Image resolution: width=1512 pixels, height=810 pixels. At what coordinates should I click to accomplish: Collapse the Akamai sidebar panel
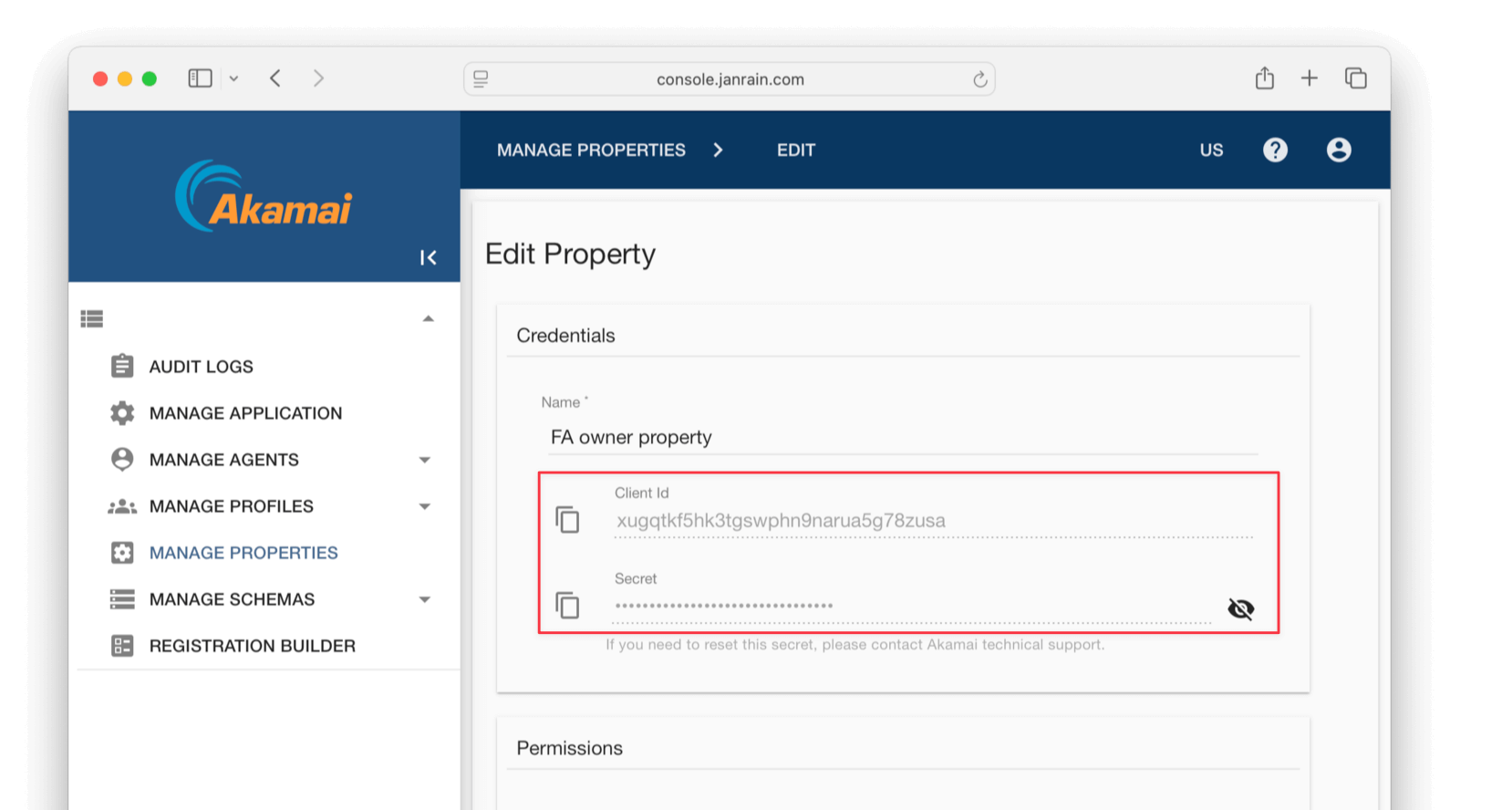pos(428,257)
